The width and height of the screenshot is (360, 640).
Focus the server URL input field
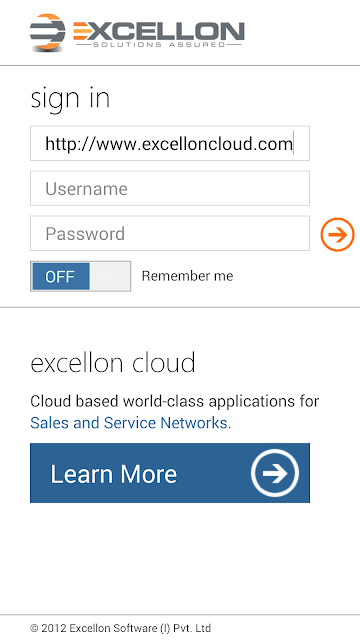tap(170, 143)
